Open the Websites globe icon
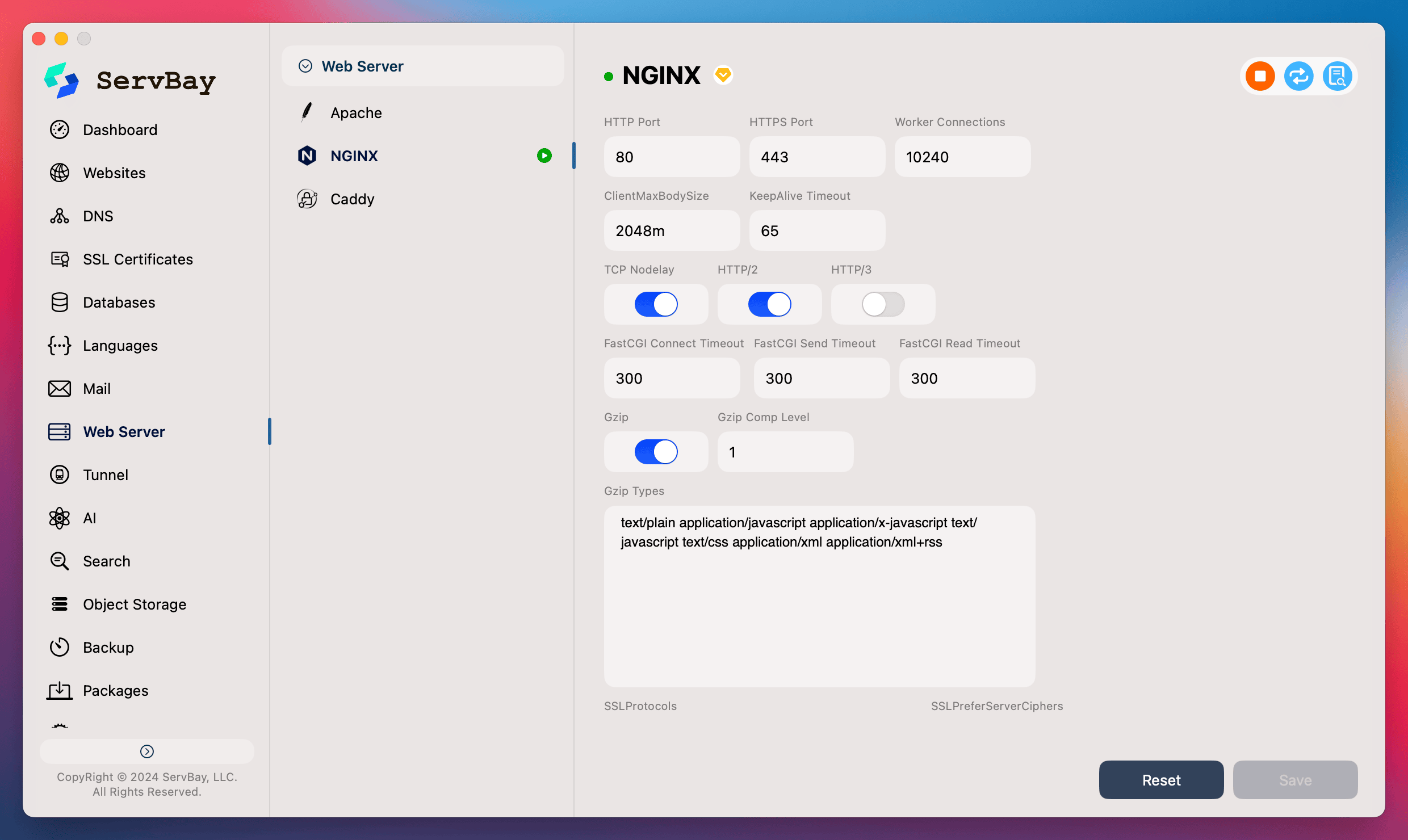Screen dimensions: 1408x840 [x=60, y=173]
